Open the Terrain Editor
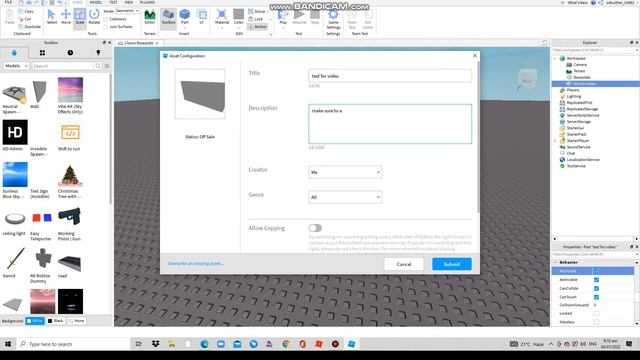This screenshot has height=360, width=640. [150, 17]
